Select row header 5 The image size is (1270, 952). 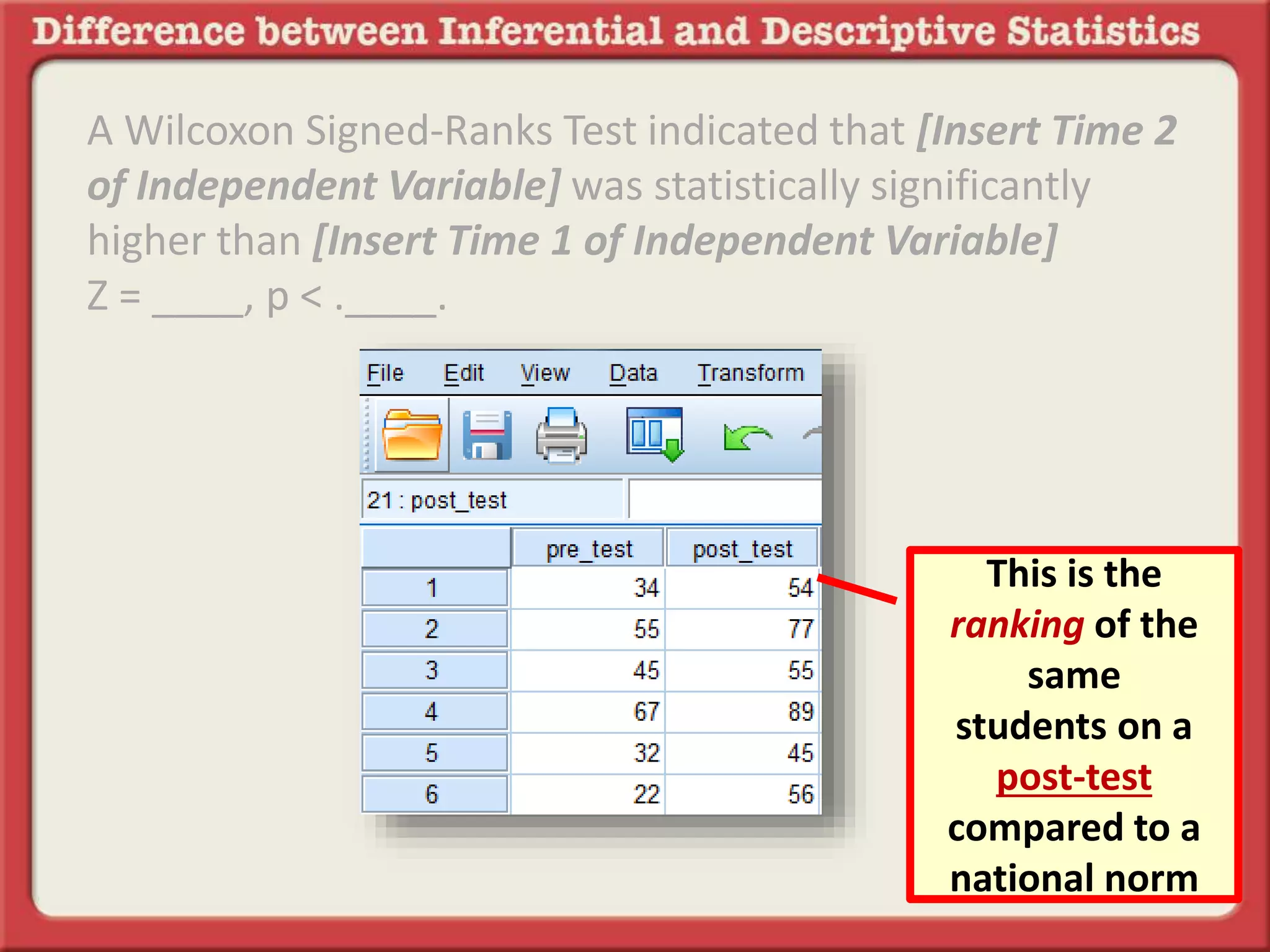click(x=435, y=753)
